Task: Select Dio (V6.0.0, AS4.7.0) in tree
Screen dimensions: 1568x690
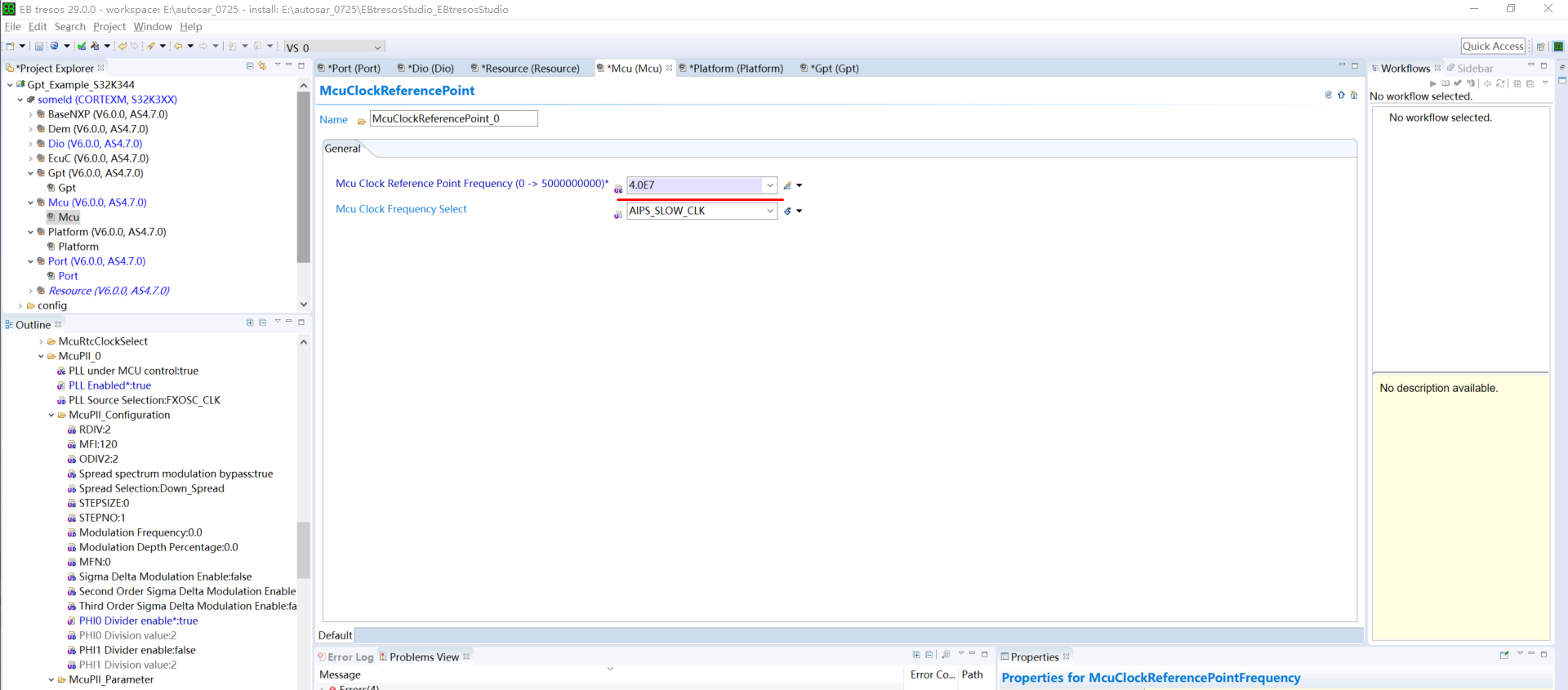Action: click(95, 144)
